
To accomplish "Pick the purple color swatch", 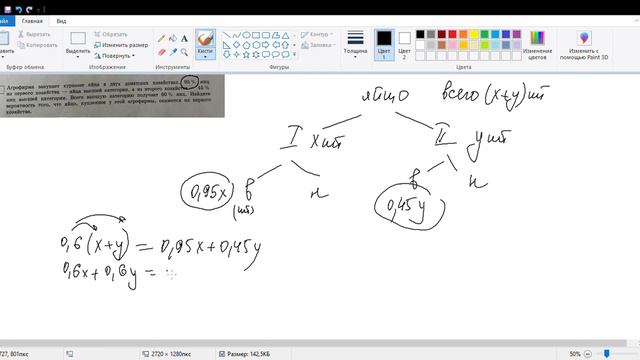I will [517, 34].
